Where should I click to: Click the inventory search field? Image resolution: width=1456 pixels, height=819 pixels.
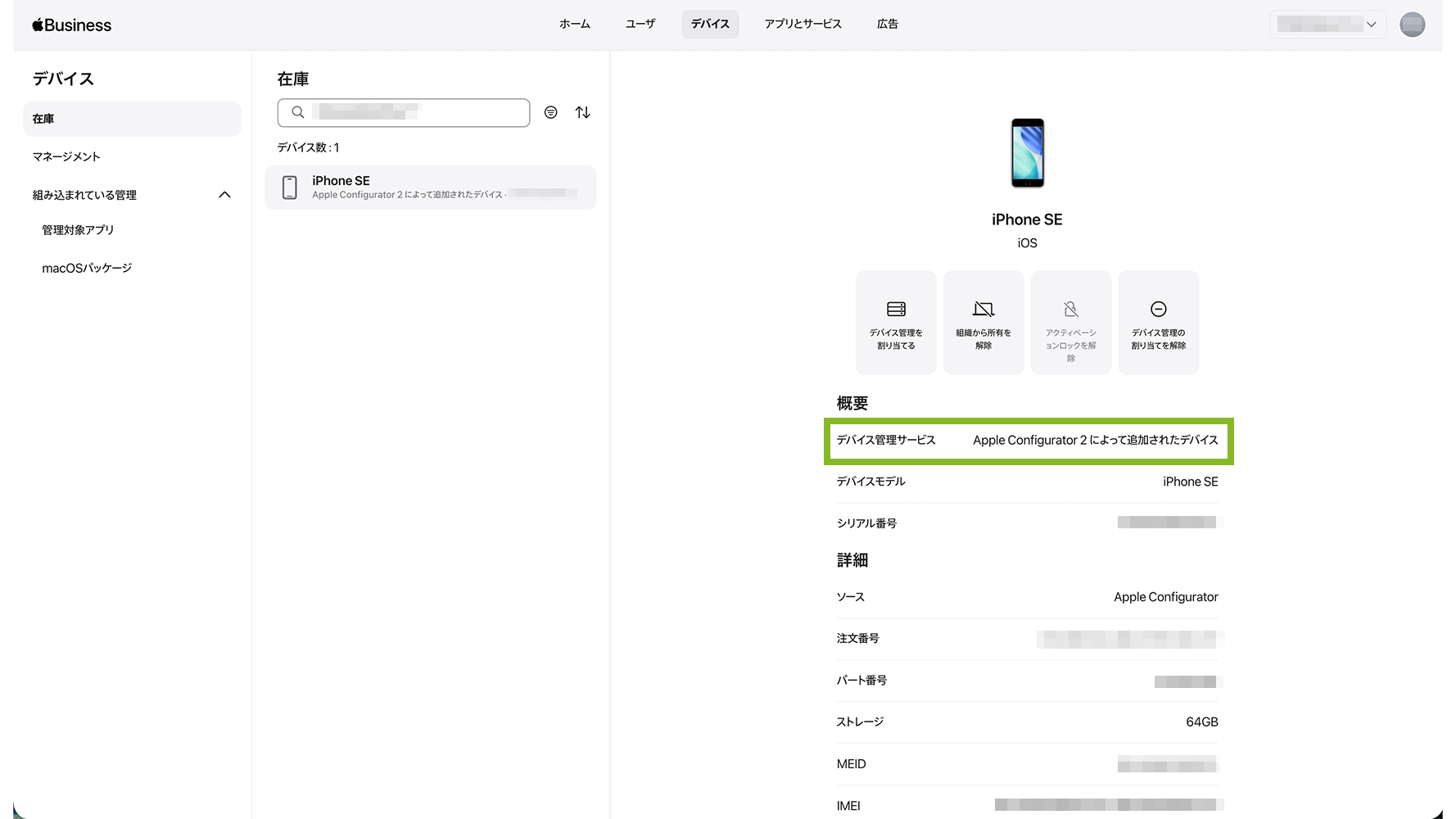[x=409, y=112]
